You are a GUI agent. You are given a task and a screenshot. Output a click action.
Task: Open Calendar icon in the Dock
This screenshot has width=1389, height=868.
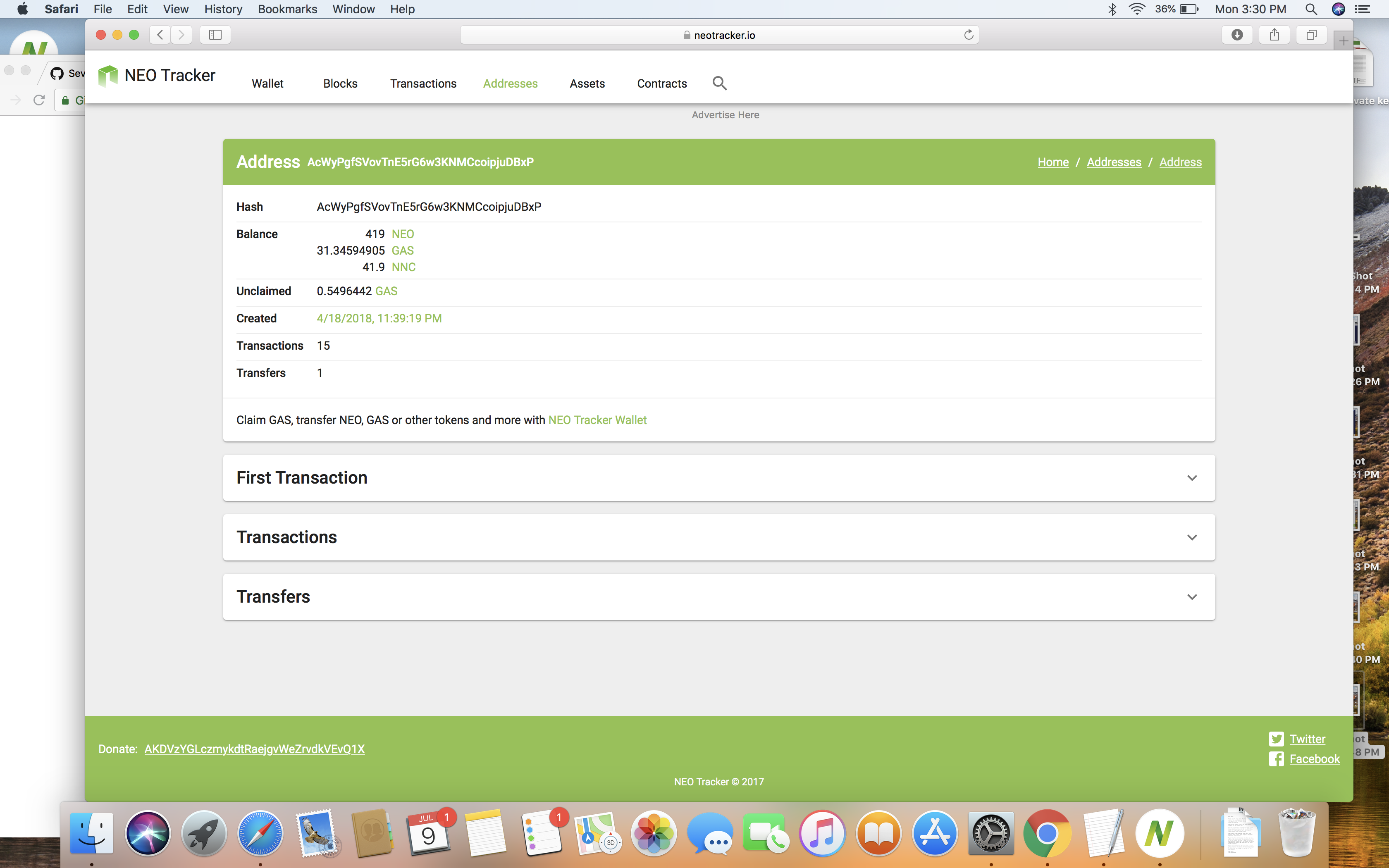pyautogui.click(x=428, y=832)
